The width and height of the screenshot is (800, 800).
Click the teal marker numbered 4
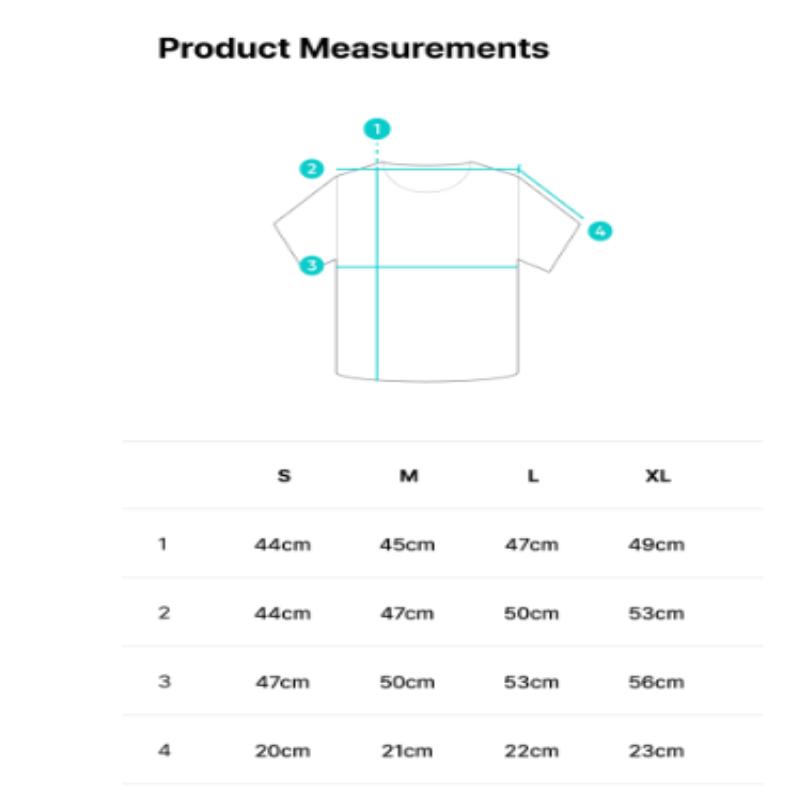(599, 231)
